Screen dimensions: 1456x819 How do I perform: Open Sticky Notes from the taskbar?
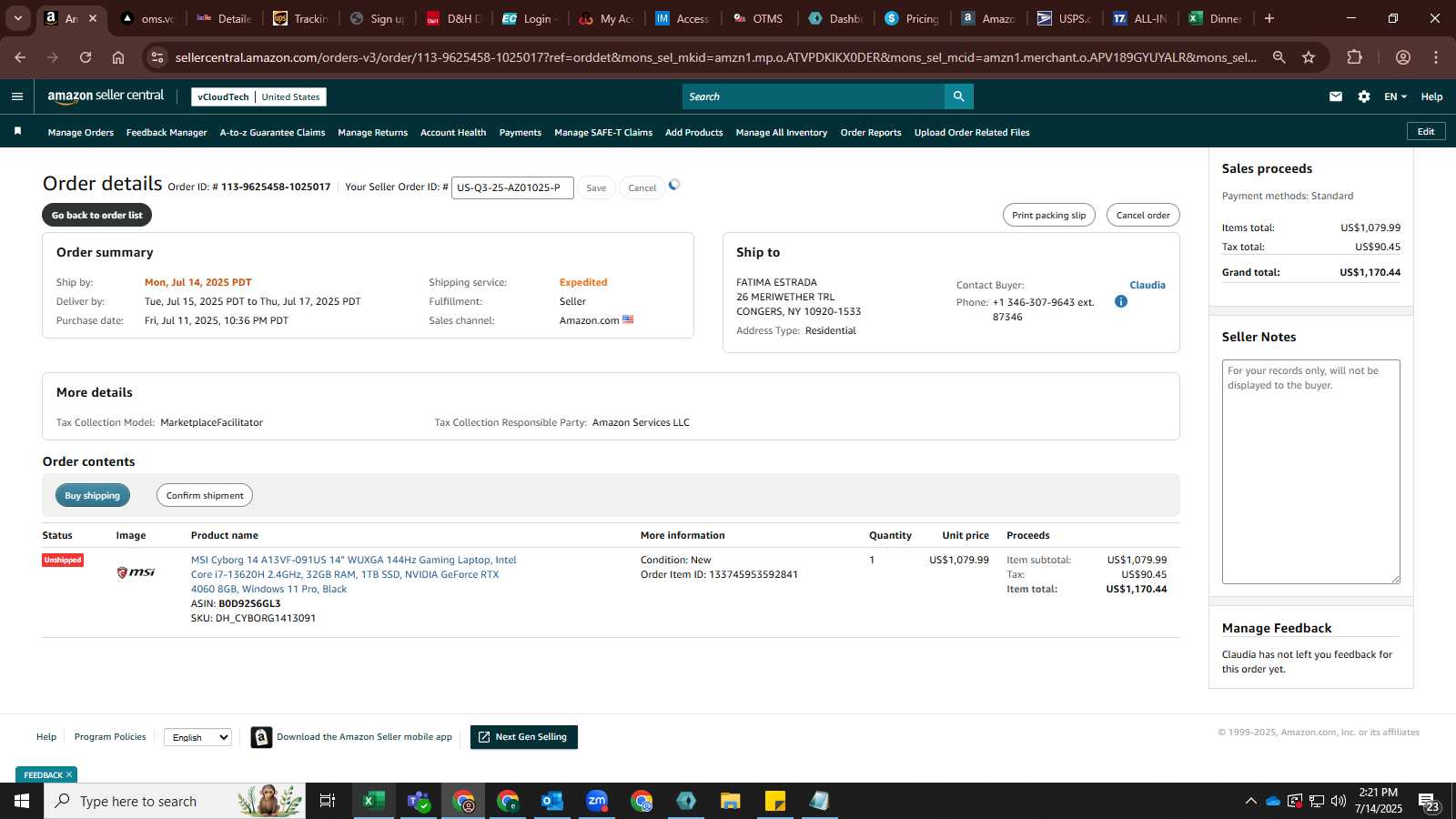coord(775,801)
